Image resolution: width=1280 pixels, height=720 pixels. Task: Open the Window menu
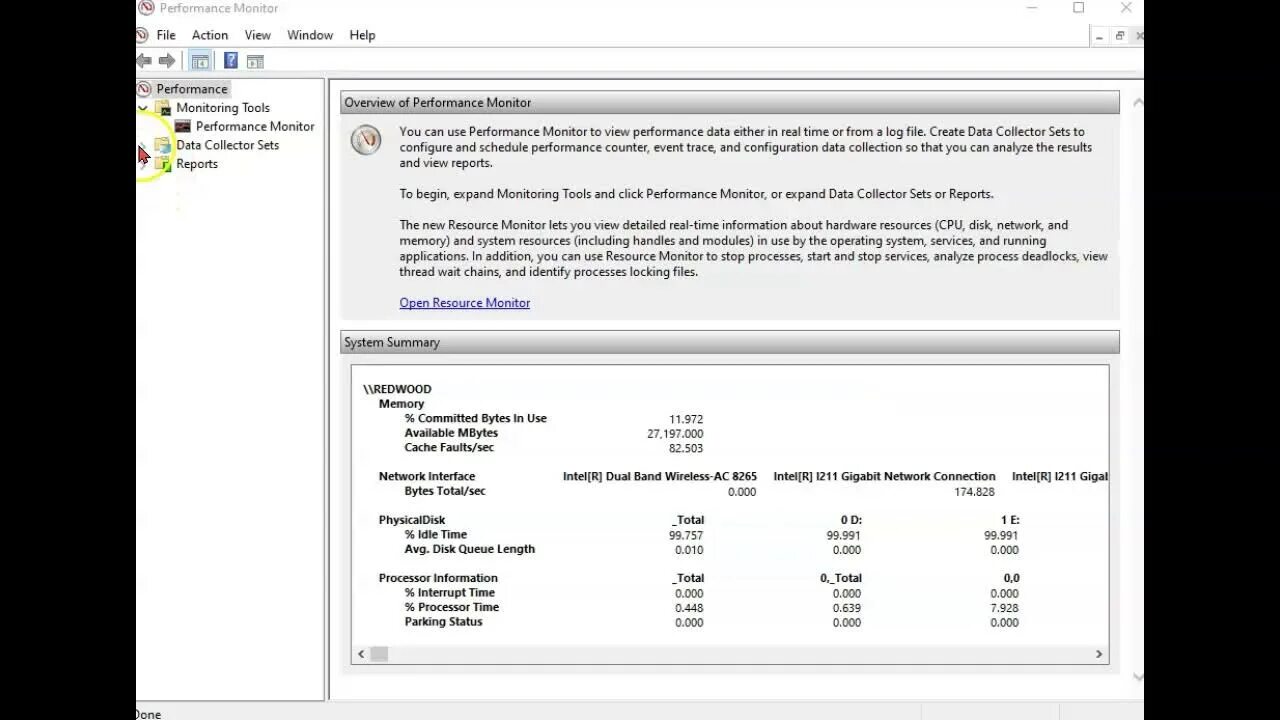(310, 35)
